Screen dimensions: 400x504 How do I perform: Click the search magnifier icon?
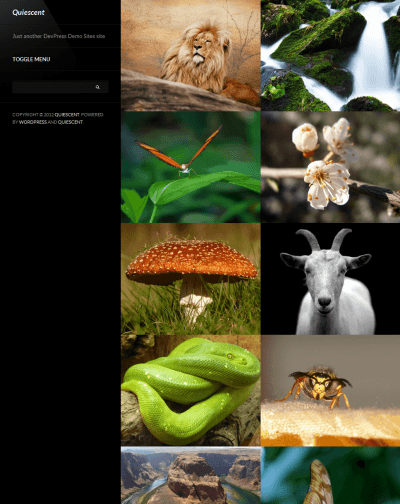tap(97, 87)
